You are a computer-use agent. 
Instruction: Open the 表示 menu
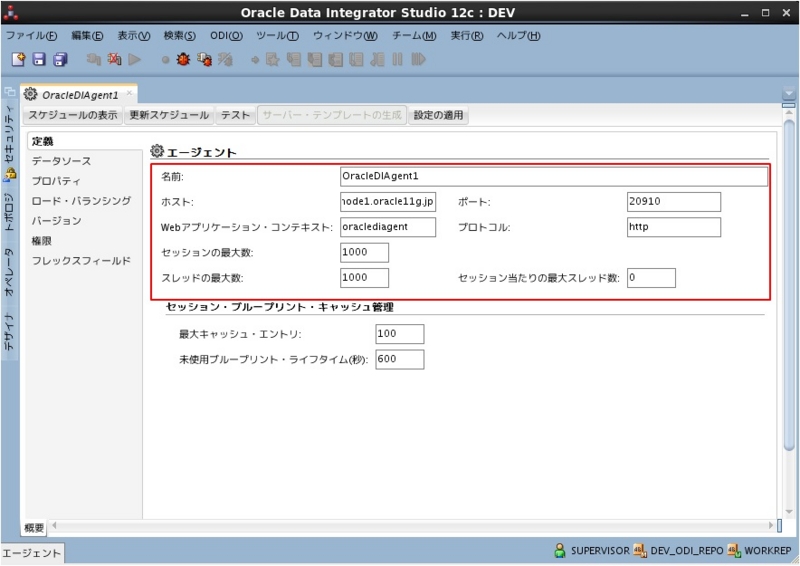pyautogui.click(x=134, y=36)
